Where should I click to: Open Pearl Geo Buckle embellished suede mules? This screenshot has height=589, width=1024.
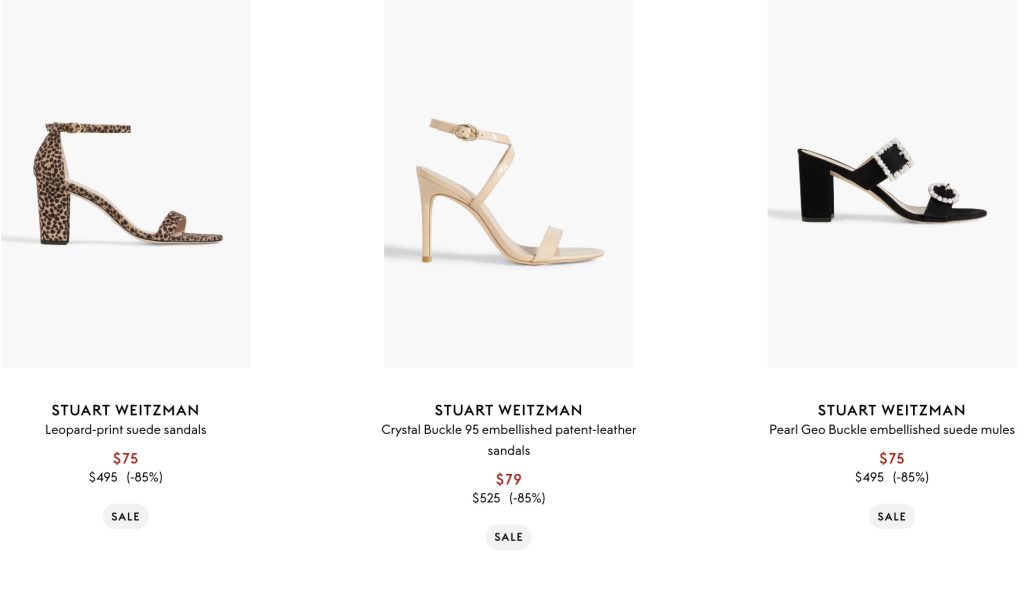[892, 430]
